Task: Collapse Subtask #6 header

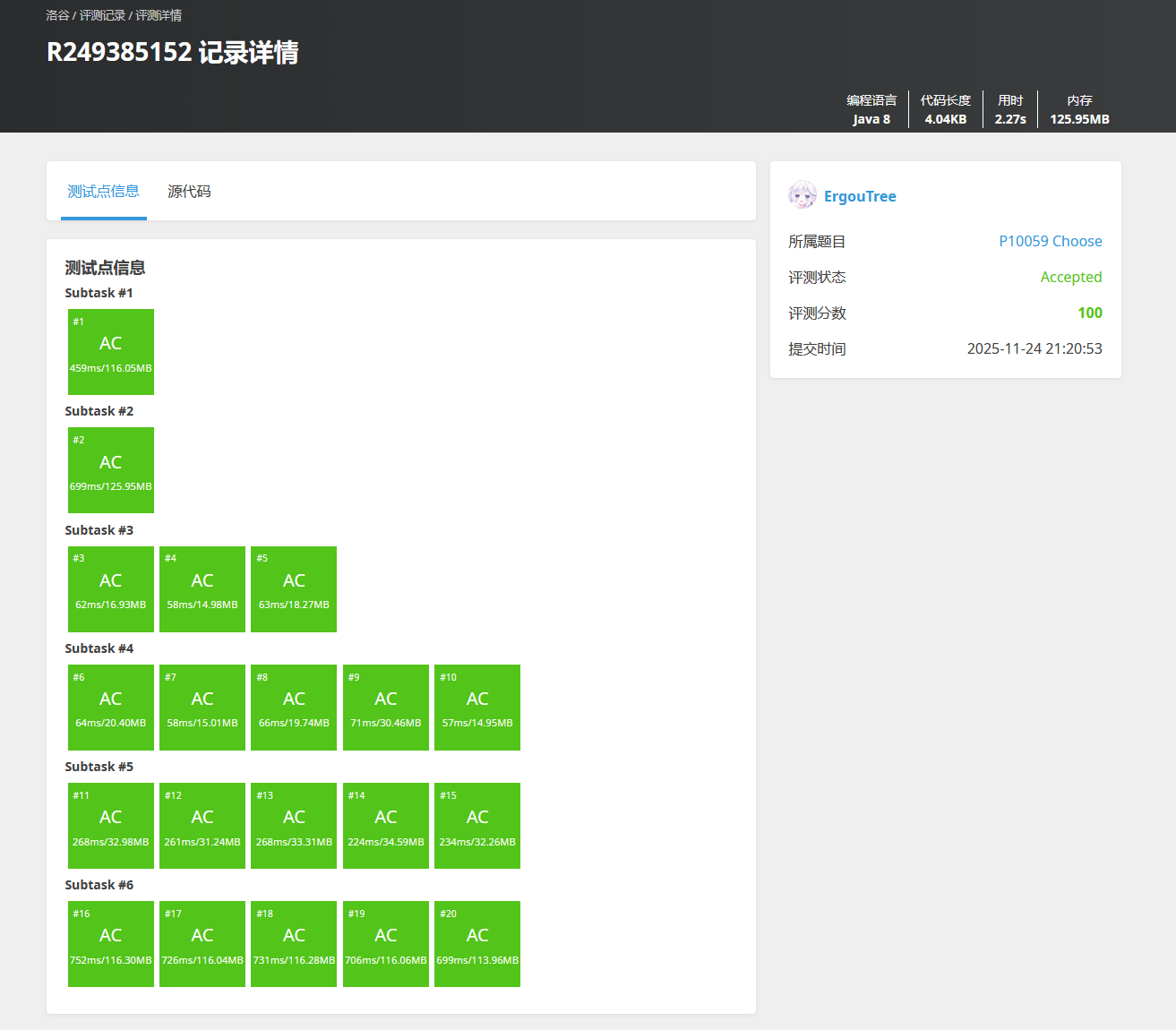Action: tap(99, 885)
